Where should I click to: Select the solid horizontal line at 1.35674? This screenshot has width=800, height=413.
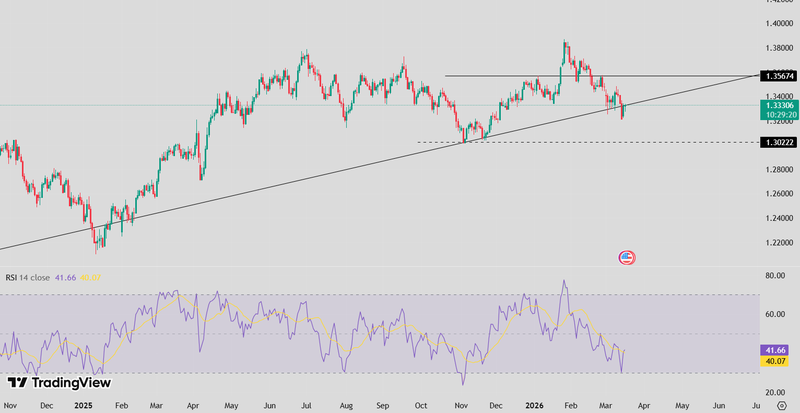pyautogui.click(x=600, y=76)
